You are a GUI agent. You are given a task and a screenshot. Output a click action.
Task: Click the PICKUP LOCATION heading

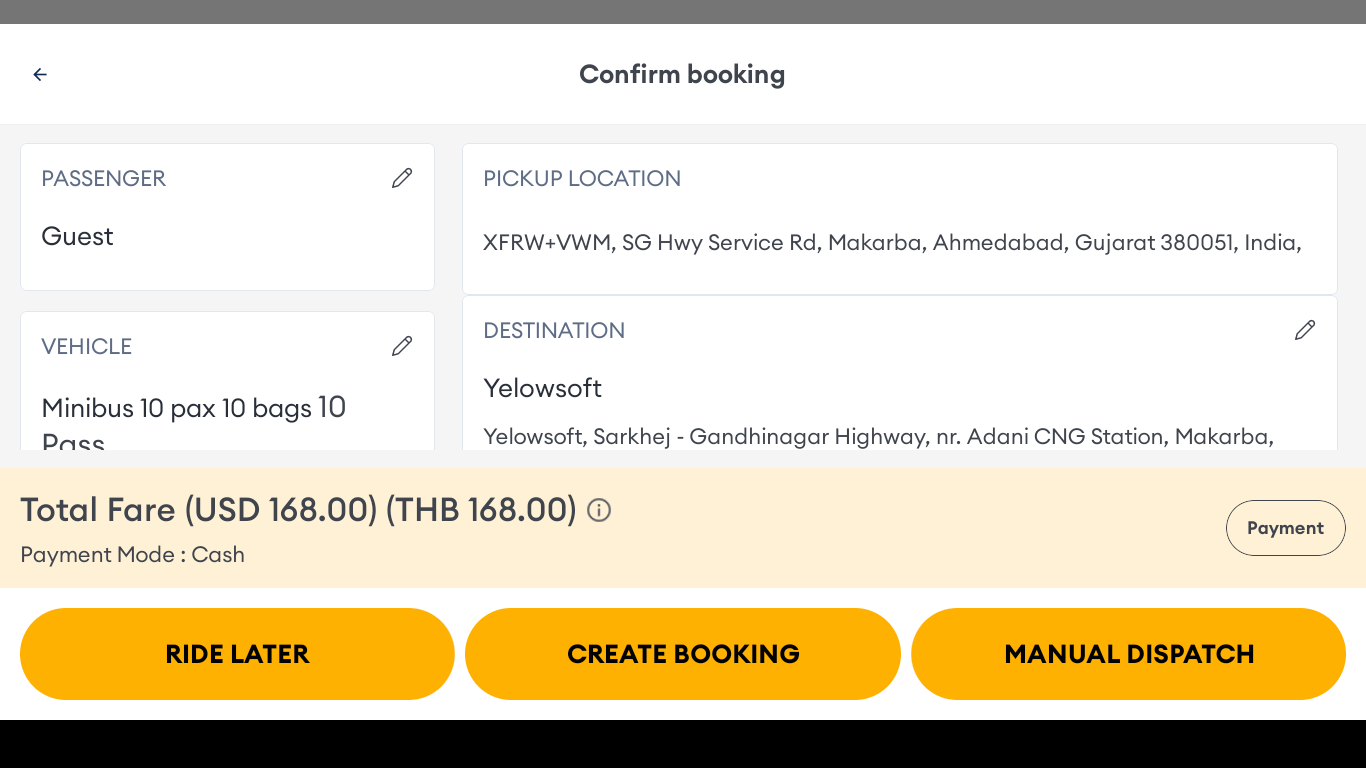[582, 179]
